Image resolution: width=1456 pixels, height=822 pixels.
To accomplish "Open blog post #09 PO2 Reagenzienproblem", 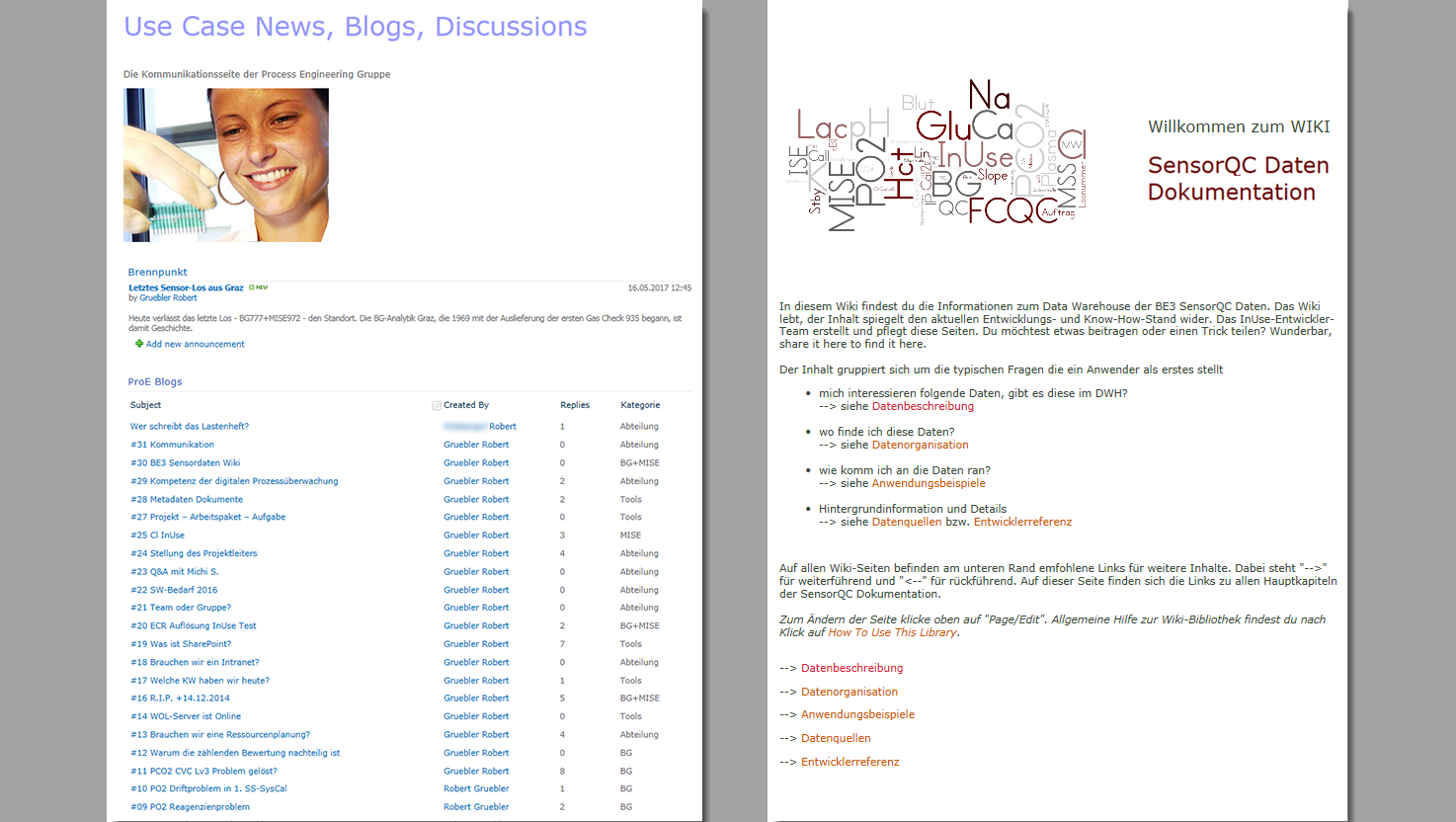I will [190, 807].
